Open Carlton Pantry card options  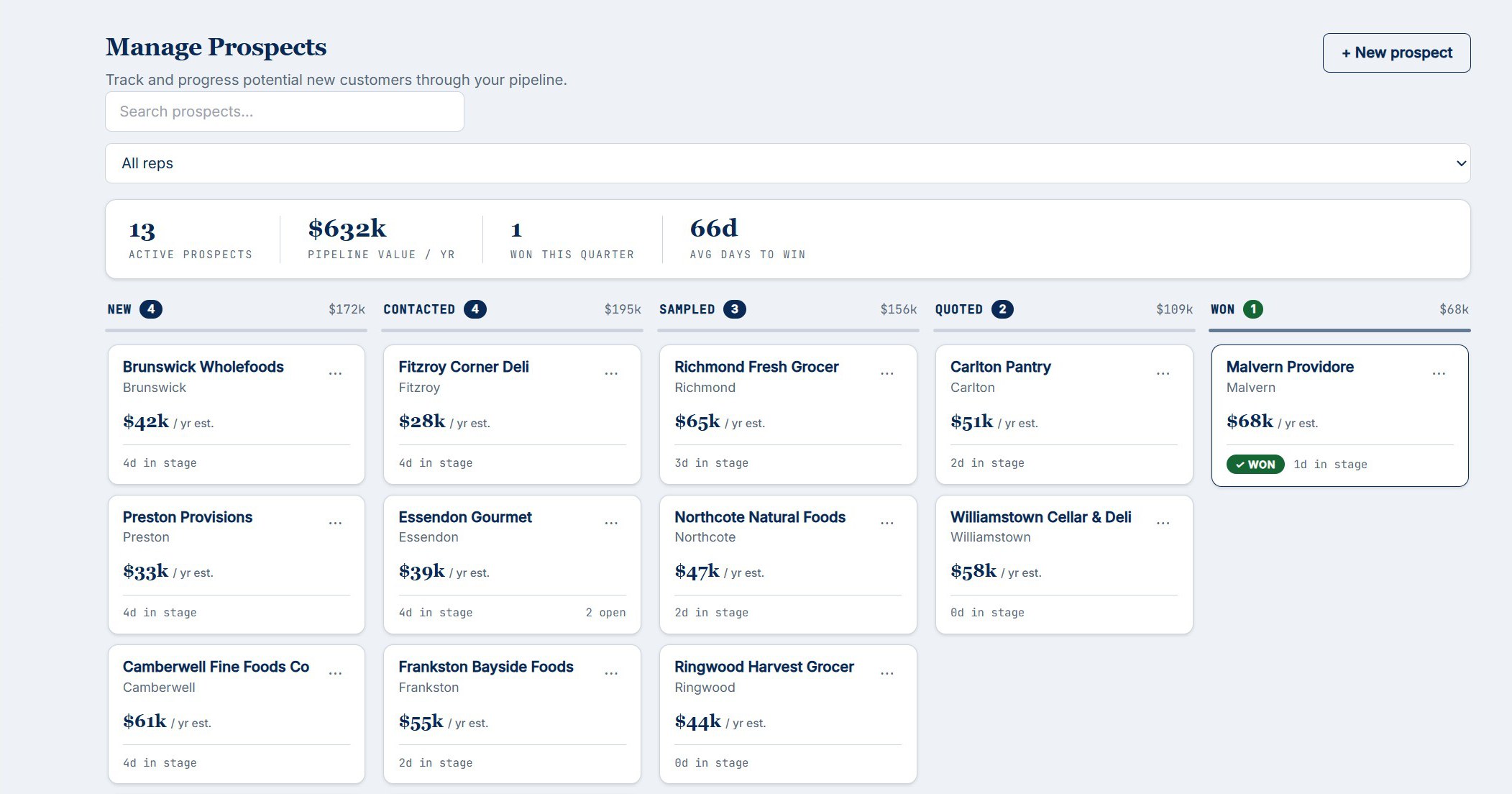tap(1163, 373)
